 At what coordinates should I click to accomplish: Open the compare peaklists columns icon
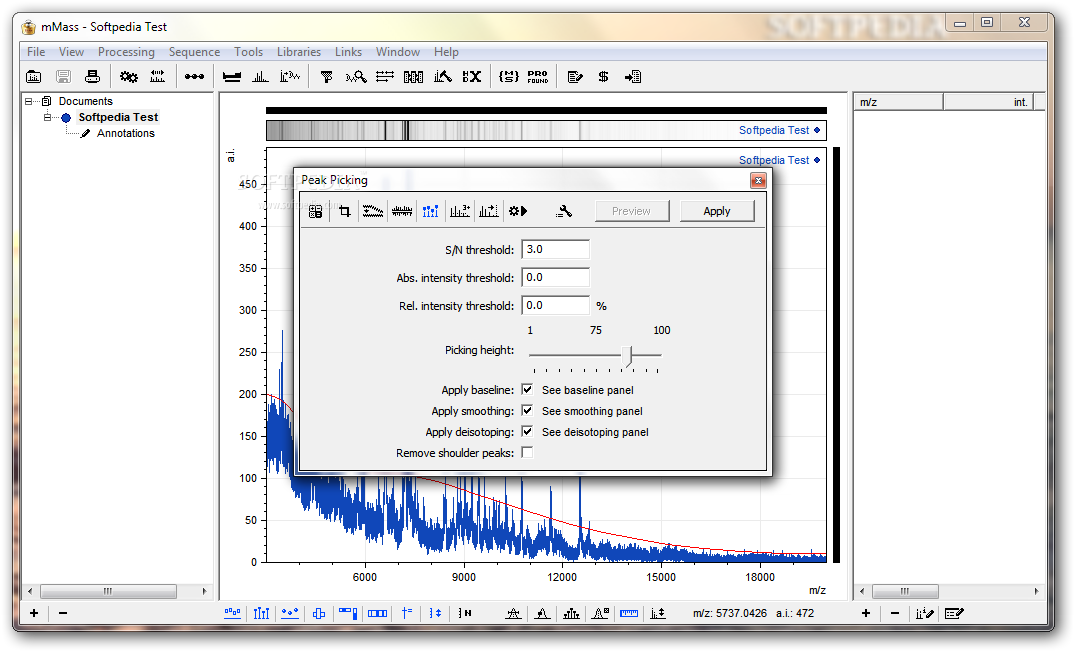click(413, 77)
